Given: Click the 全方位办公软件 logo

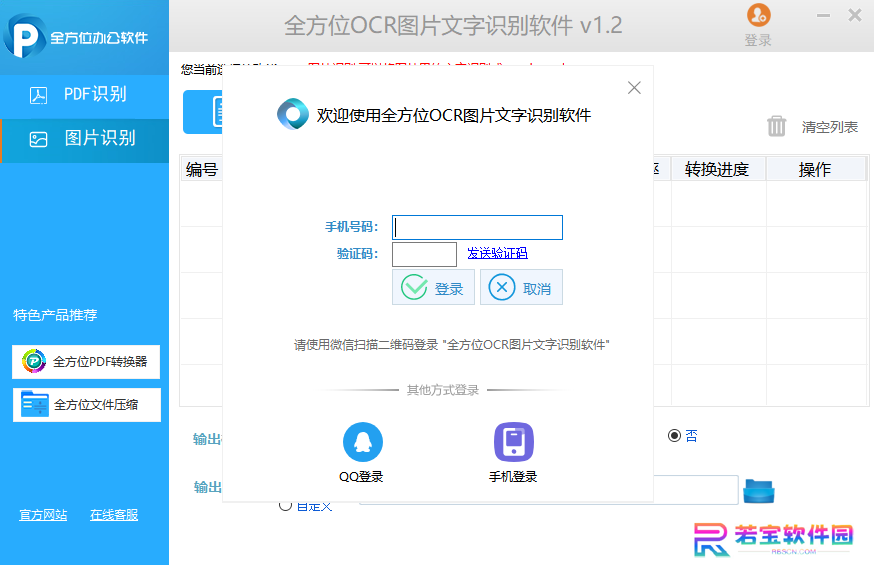Looking at the screenshot, I should coord(77,36).
